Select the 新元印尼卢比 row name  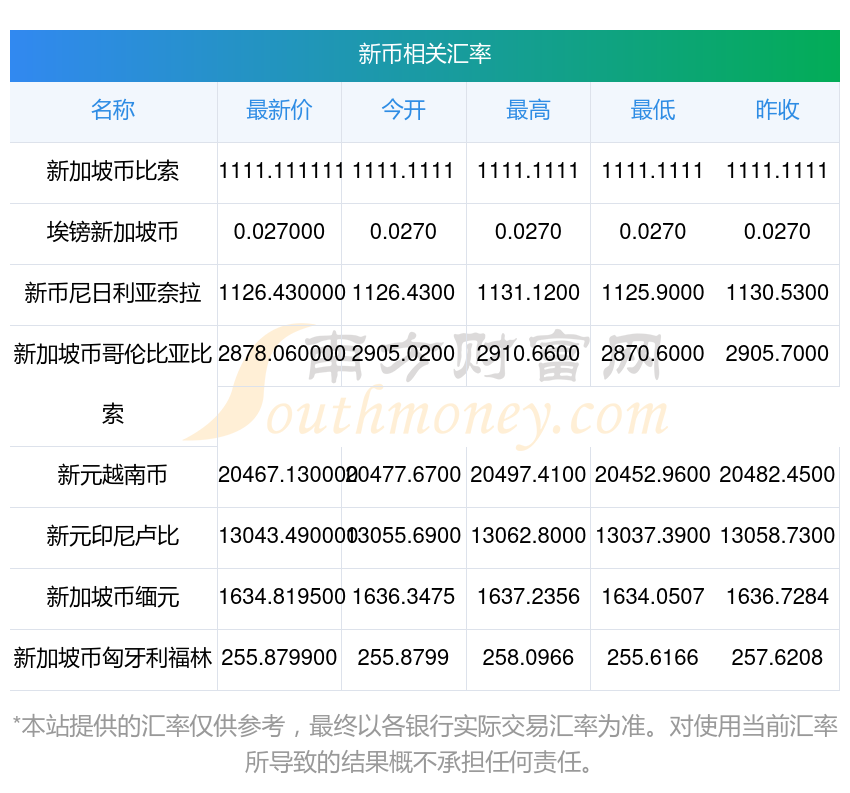[113, 536]
